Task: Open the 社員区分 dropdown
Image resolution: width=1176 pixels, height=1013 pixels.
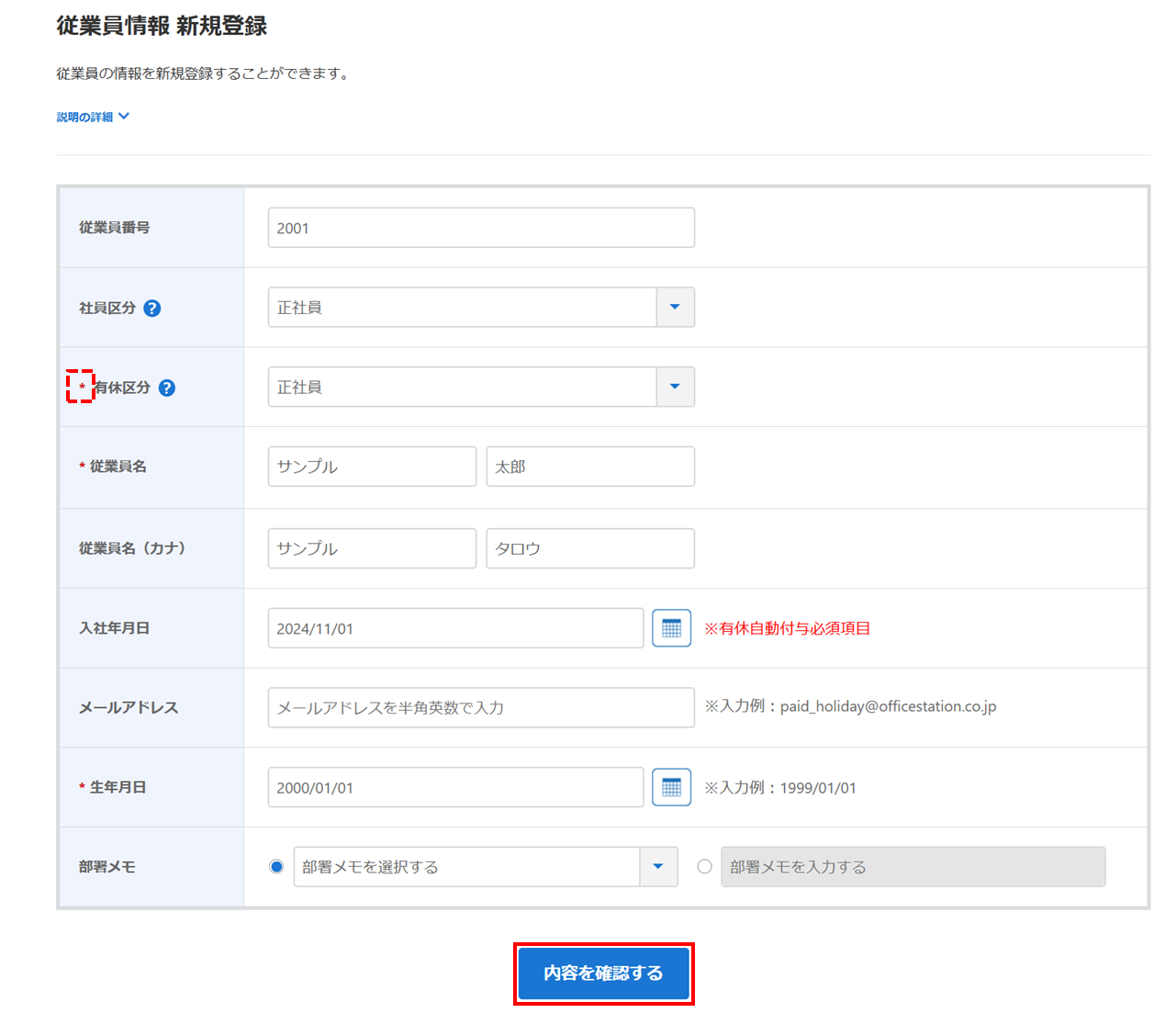Action: point(675,308)
